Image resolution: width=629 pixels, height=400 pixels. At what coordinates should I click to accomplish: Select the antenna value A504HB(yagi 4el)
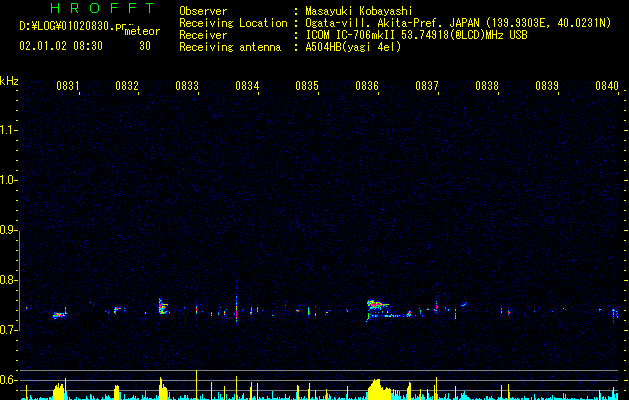click(353, 47)
